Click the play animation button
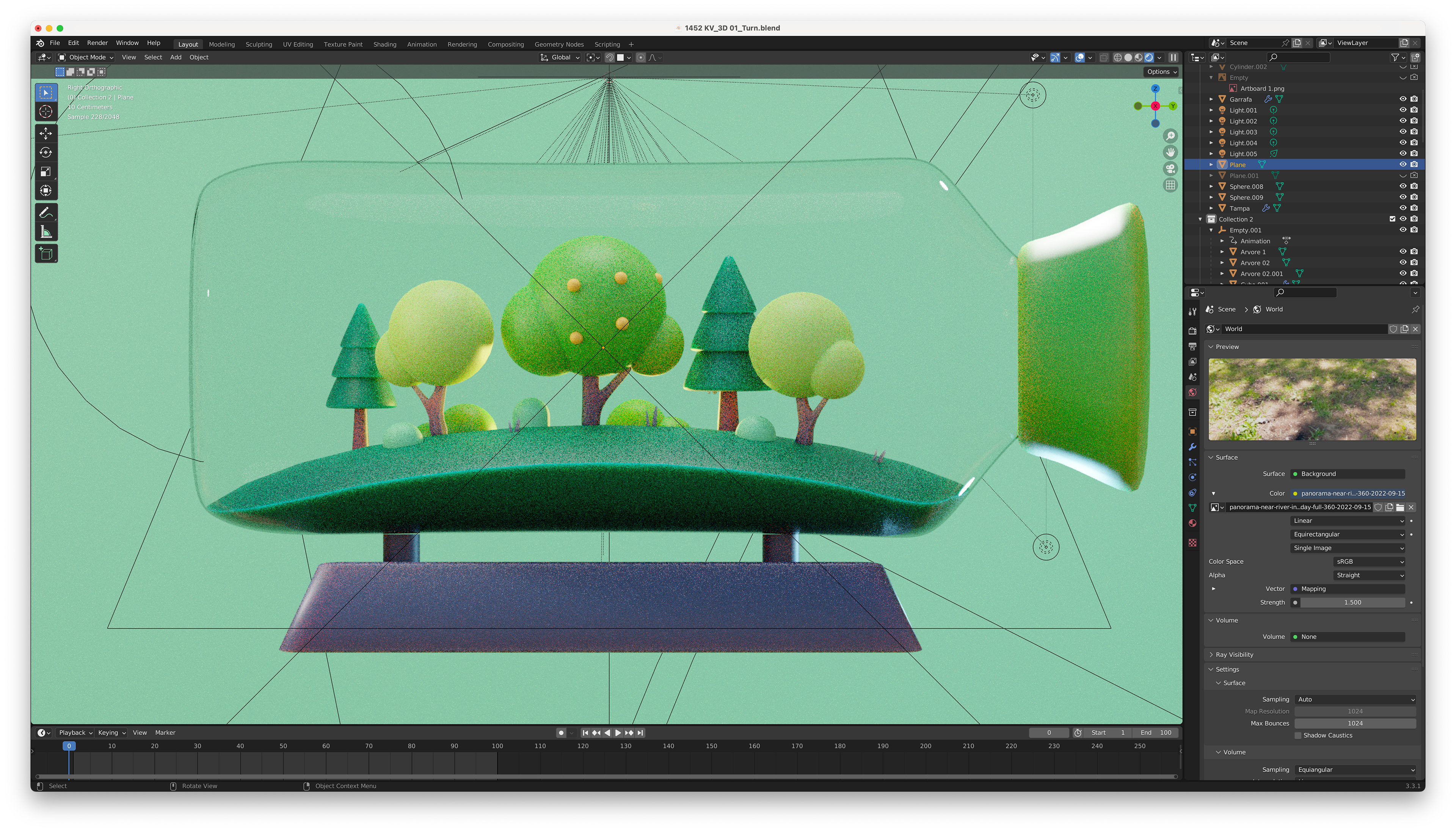Viewport: 1456px width, 832px height. coord(617,733)
